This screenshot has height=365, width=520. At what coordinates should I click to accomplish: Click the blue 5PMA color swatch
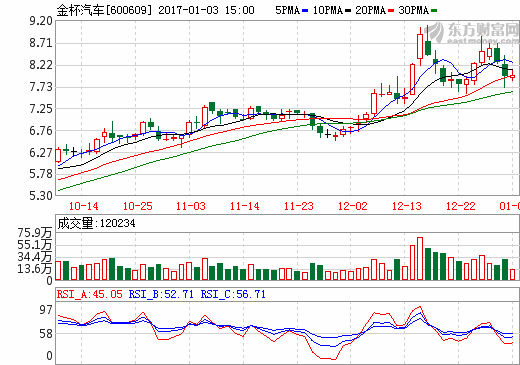click(305, 11)
